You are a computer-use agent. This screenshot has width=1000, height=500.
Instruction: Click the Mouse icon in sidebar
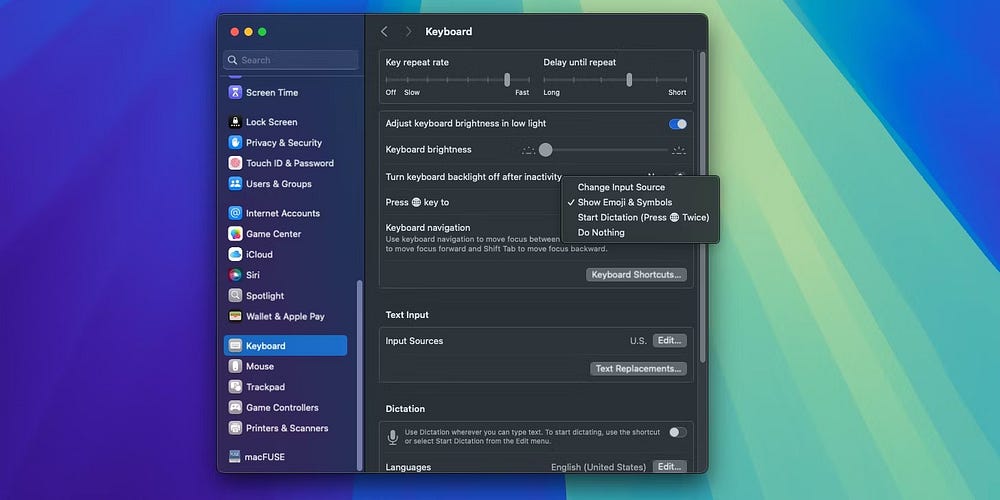click(235, 366)
